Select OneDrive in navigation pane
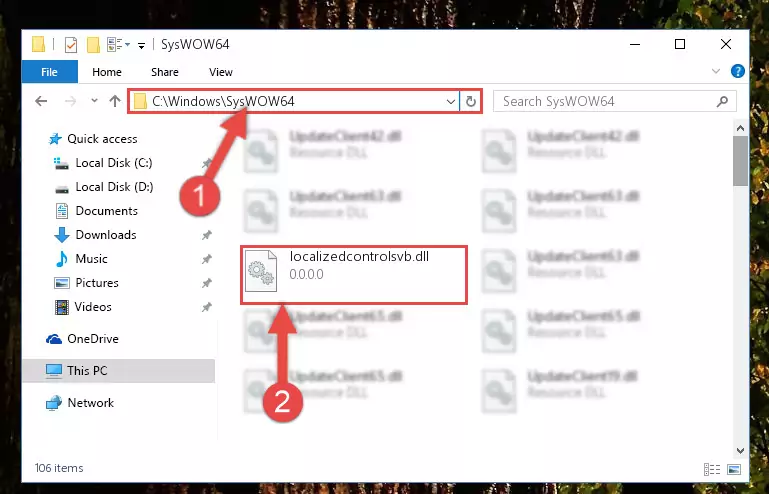This screenshot has height=494, width=769. pyautogui.click(x=93, y=339)
